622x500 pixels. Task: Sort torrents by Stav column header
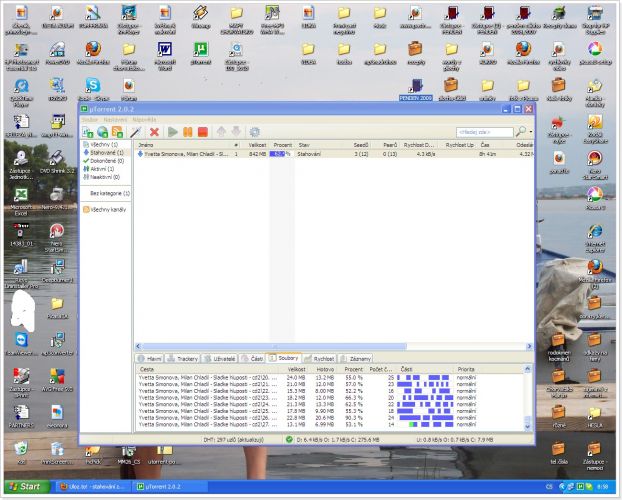pyautogui.click(x=321, y=145)
